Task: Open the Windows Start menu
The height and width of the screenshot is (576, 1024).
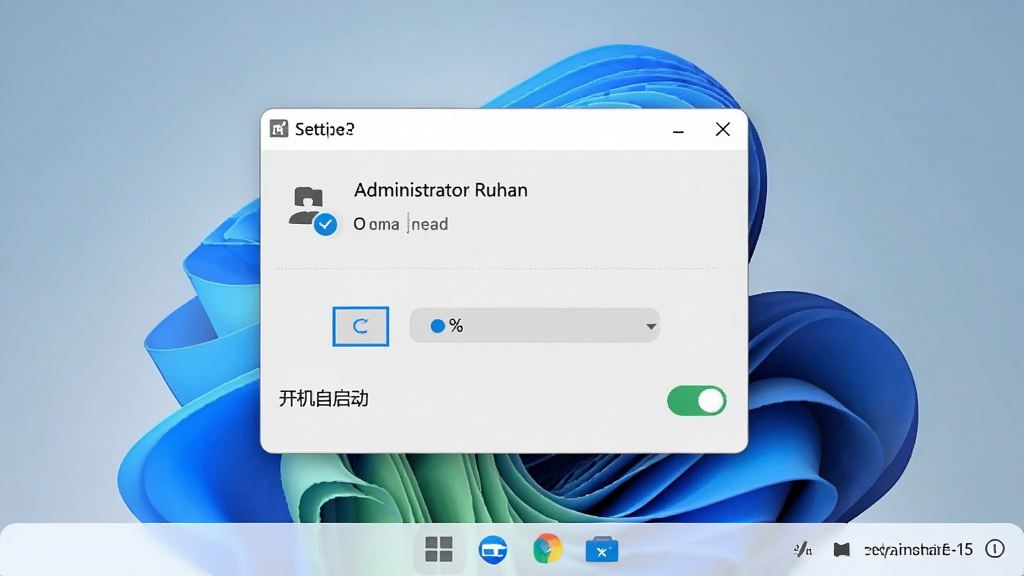Action: (439, 549)
